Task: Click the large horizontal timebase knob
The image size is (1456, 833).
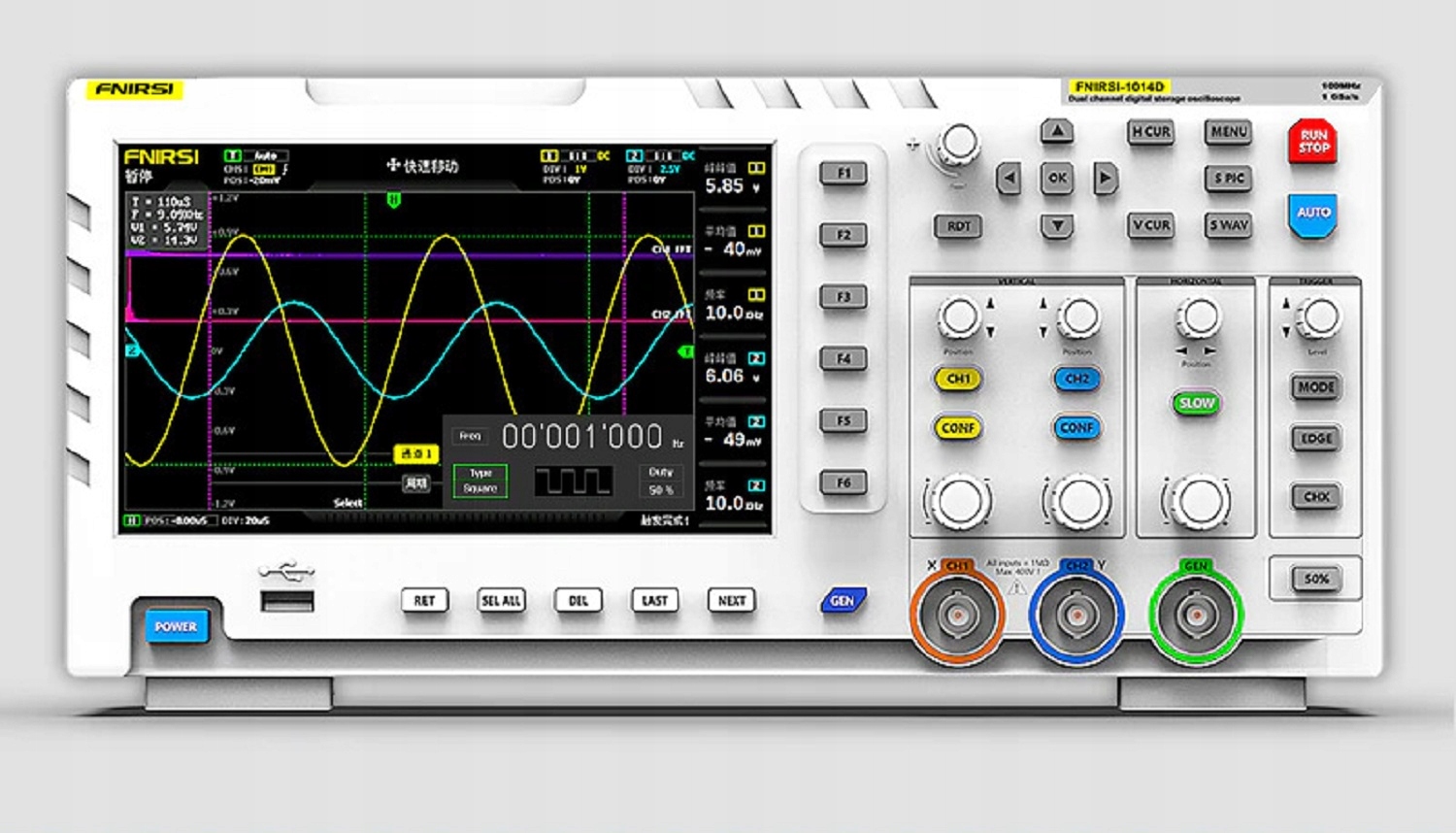Action: [1200, 501]
